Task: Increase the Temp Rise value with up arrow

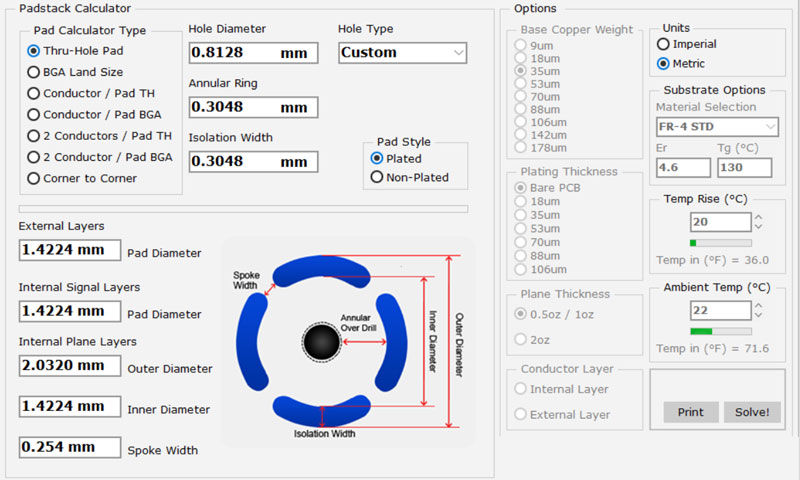Action: tap(758, 217)
